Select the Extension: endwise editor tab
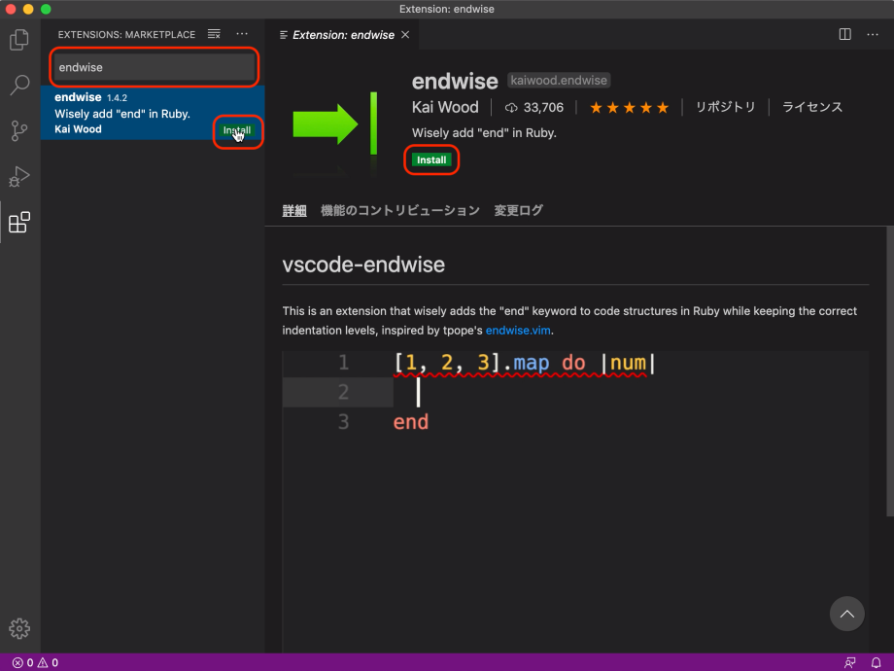The width and height of the screenshot is (894, 671). (x=343, y=35)
